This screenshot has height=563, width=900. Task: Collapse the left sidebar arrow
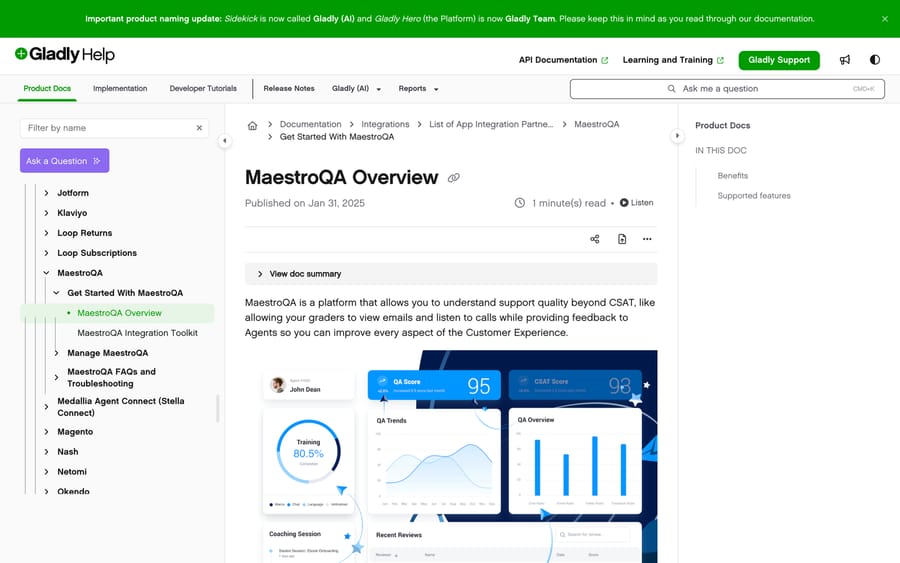point(224,141)
